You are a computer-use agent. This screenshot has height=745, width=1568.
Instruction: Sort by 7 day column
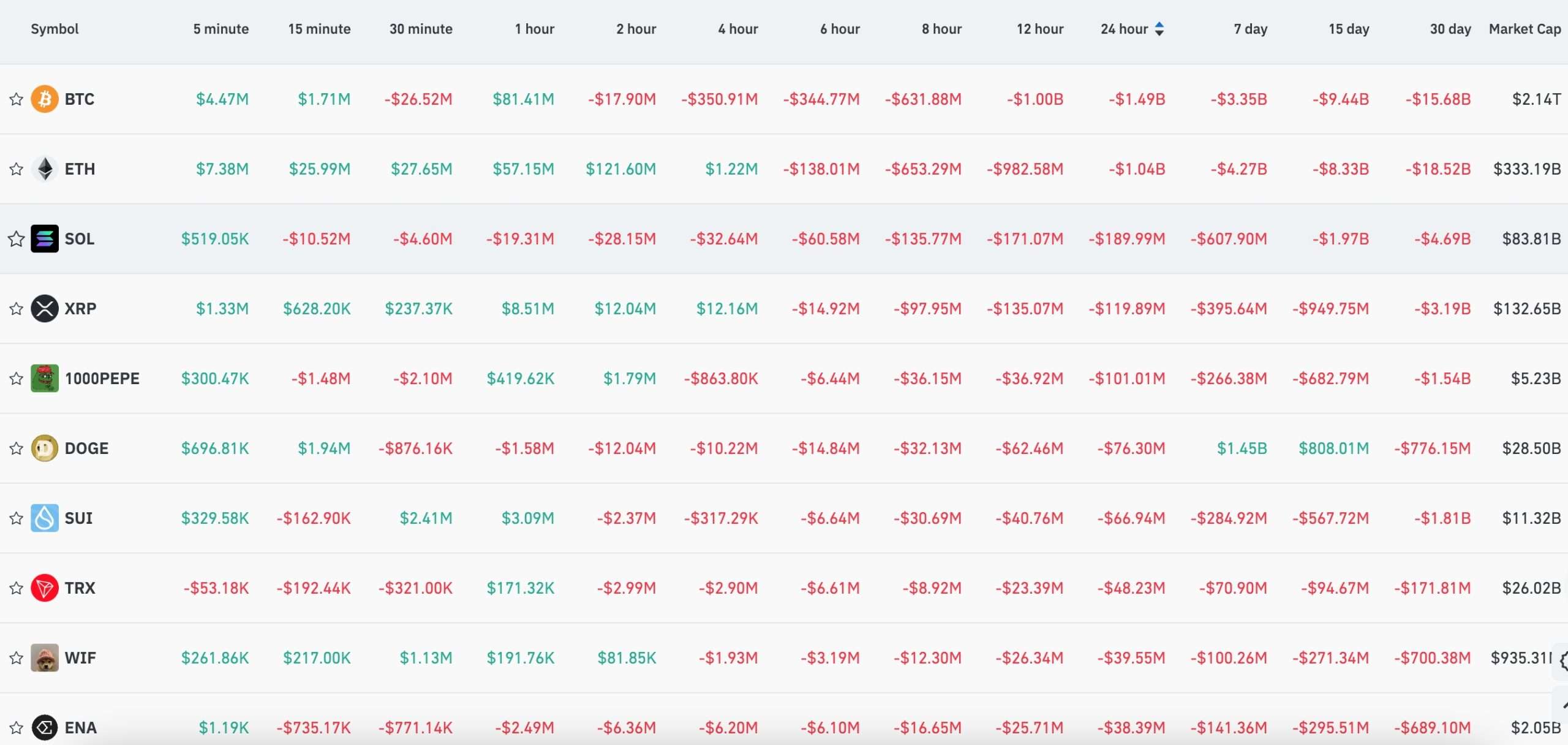1250,29
